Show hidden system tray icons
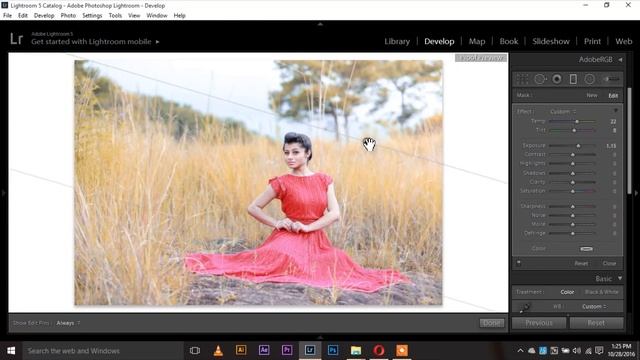This screenshot has height=360, width=640. point(520,351)
